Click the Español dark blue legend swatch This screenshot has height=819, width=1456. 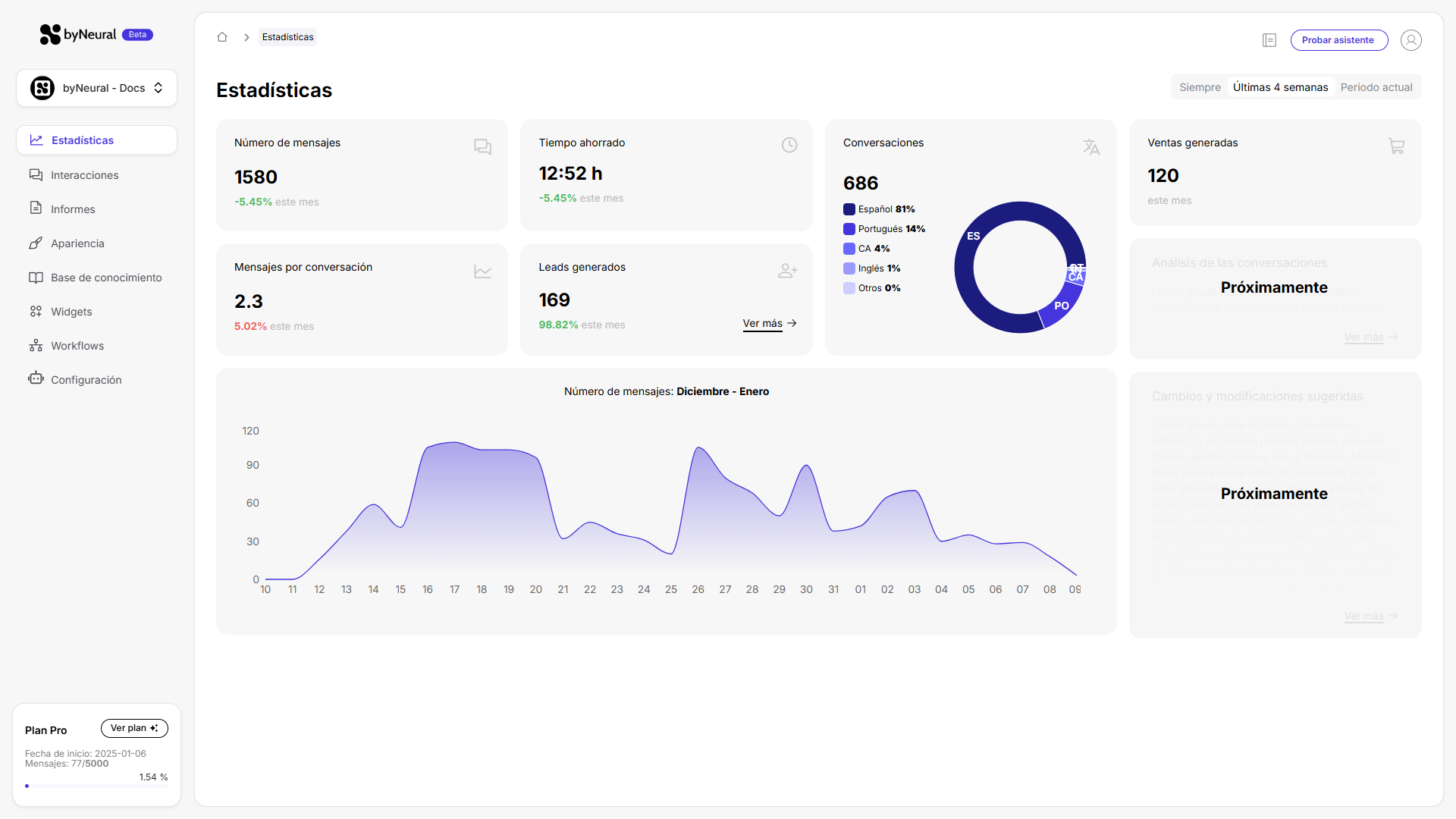point(849,209)
